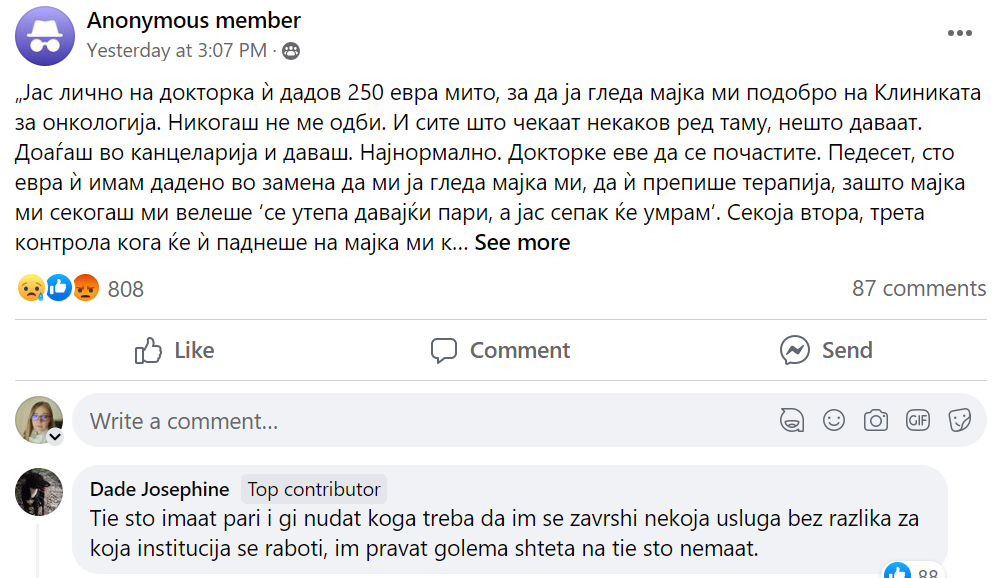Click the Comment button
1001x578 pixels.
500,350
